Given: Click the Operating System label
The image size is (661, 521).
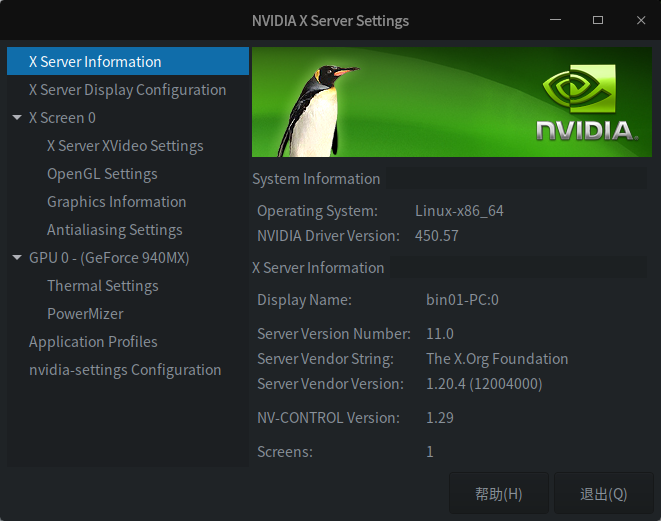Looking at the screenshot, I should (317, 211).
